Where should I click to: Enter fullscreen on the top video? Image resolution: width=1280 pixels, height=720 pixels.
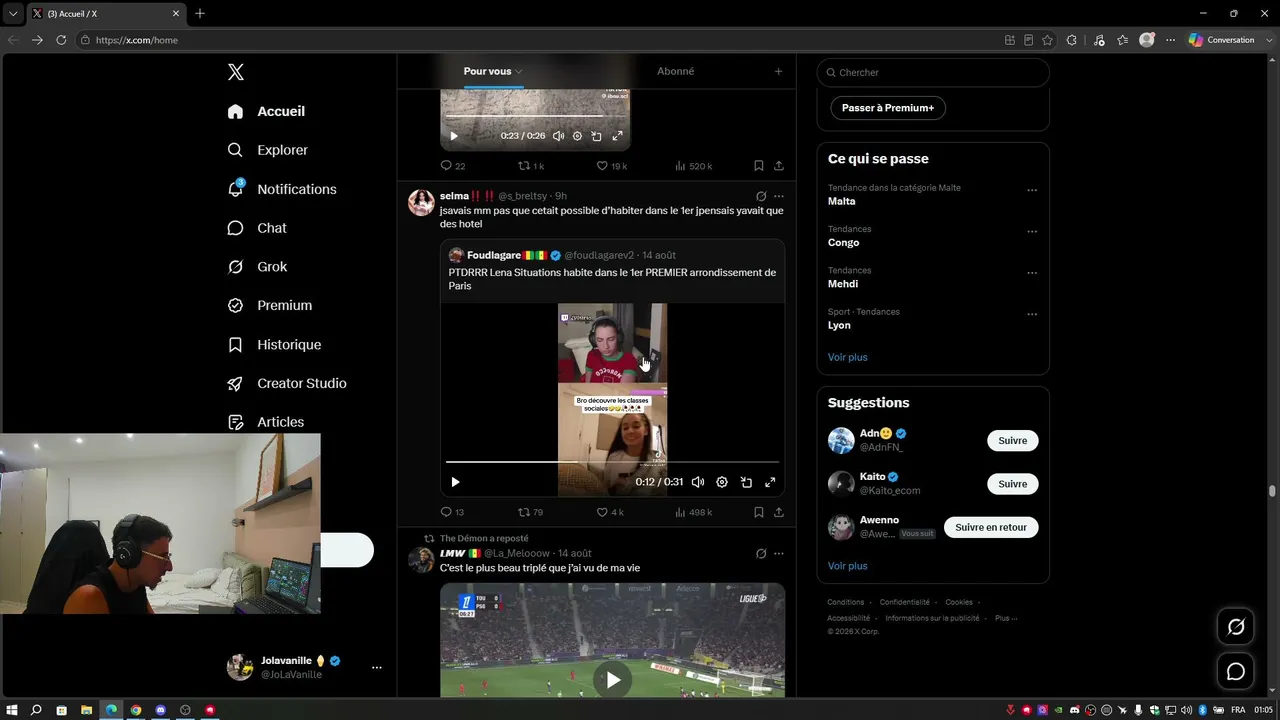point(617,136)
